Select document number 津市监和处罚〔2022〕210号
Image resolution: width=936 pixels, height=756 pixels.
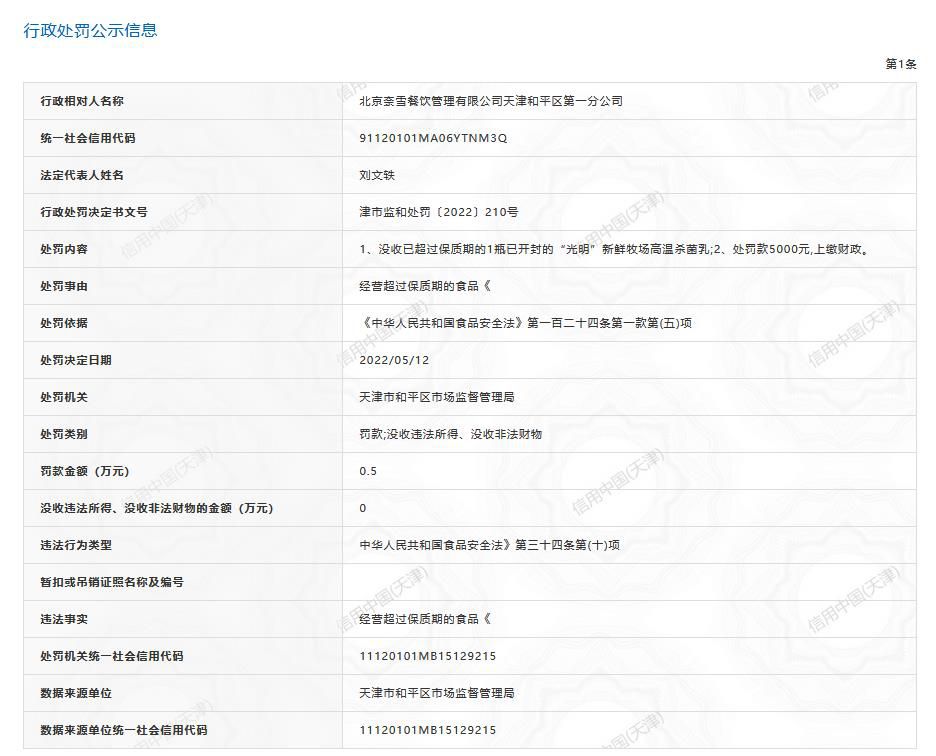tap(439, 212)
